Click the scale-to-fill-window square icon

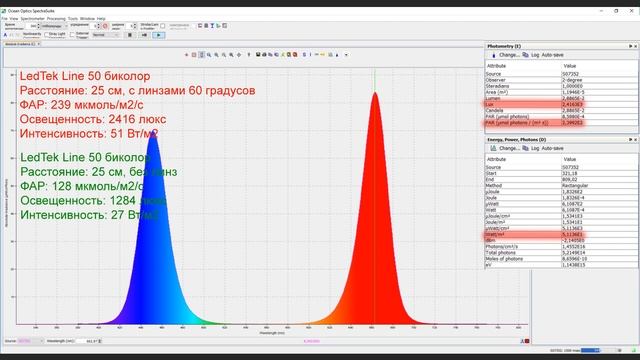tap(194, 55)
